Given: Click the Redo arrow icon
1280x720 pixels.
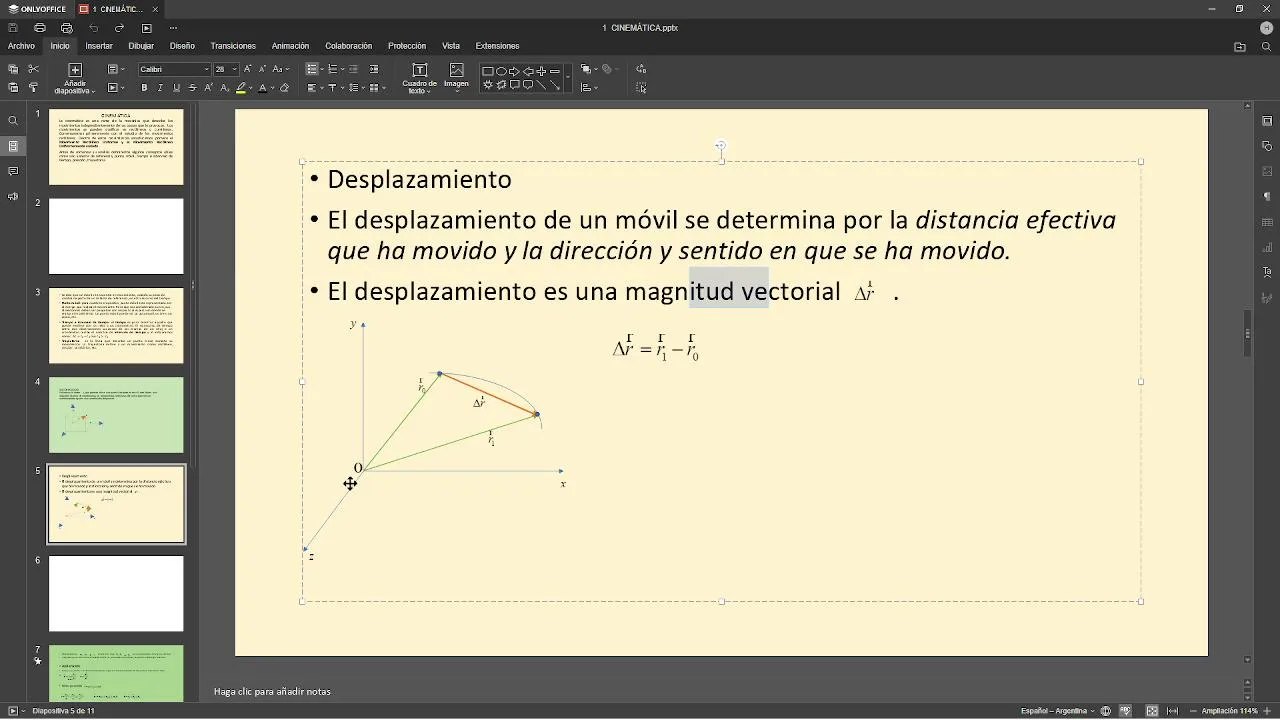Looking at the screenshot, I should pyautogui.click(x=119, y=28).
